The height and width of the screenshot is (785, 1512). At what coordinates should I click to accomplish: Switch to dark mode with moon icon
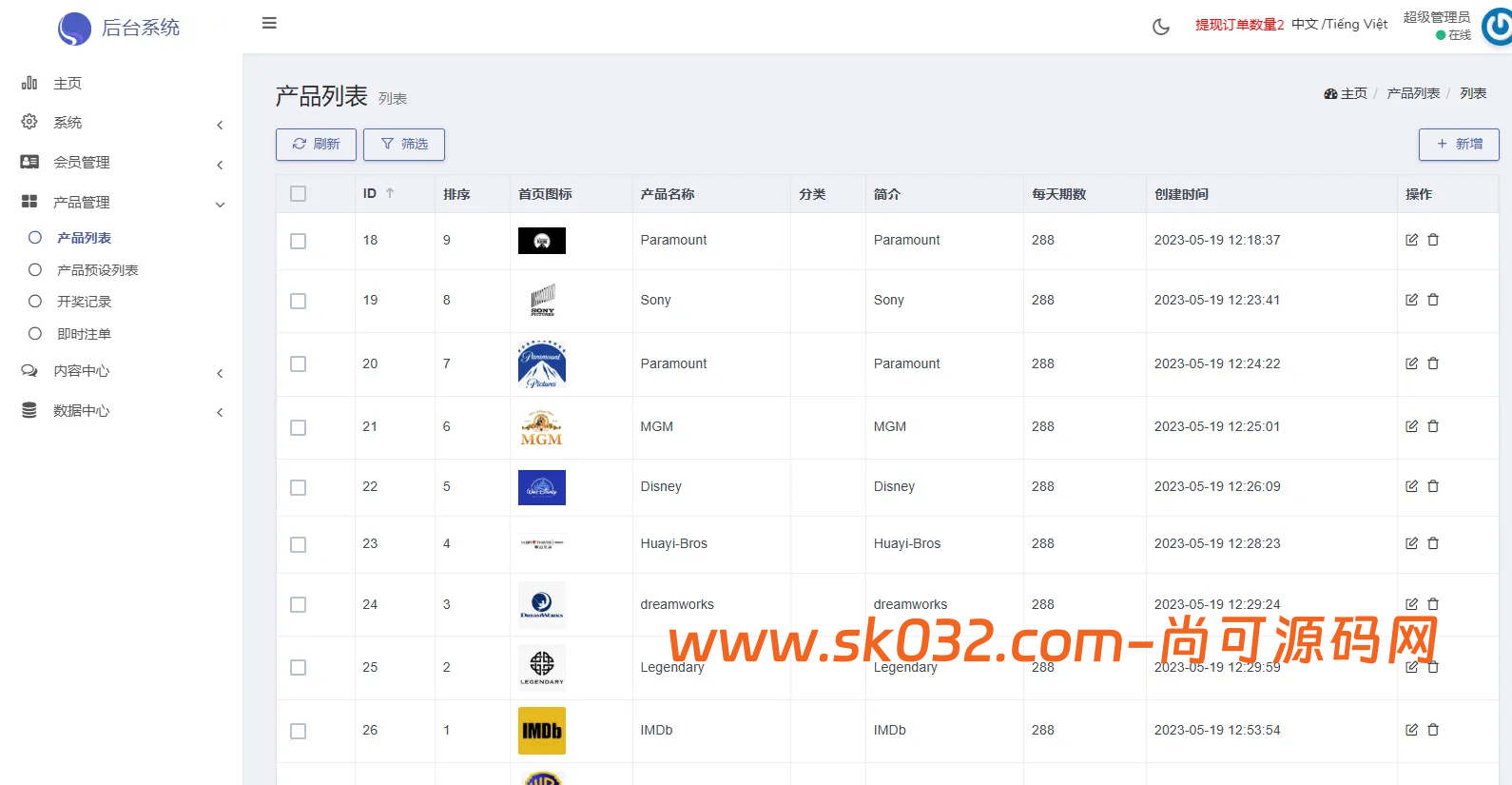[x=1161, y=27]
